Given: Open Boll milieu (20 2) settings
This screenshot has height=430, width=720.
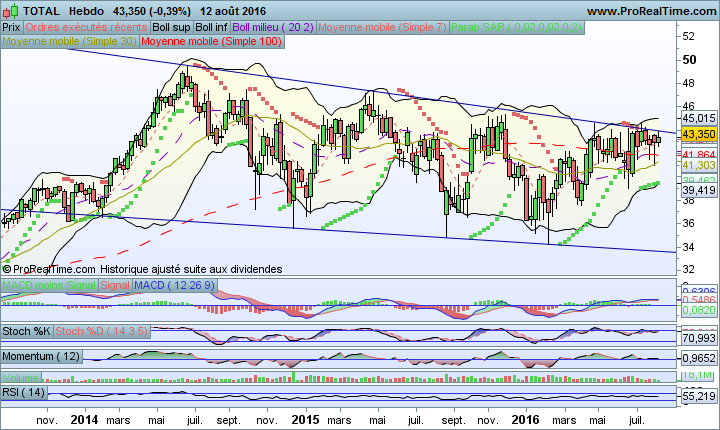Looking at the screenshot, I should (273, 28).
